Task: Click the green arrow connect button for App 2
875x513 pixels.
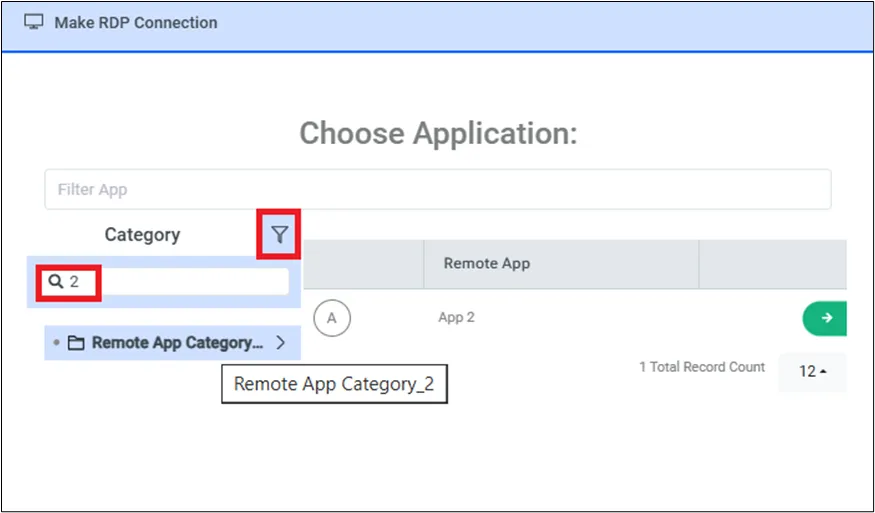Action: [x=825, y=318]
